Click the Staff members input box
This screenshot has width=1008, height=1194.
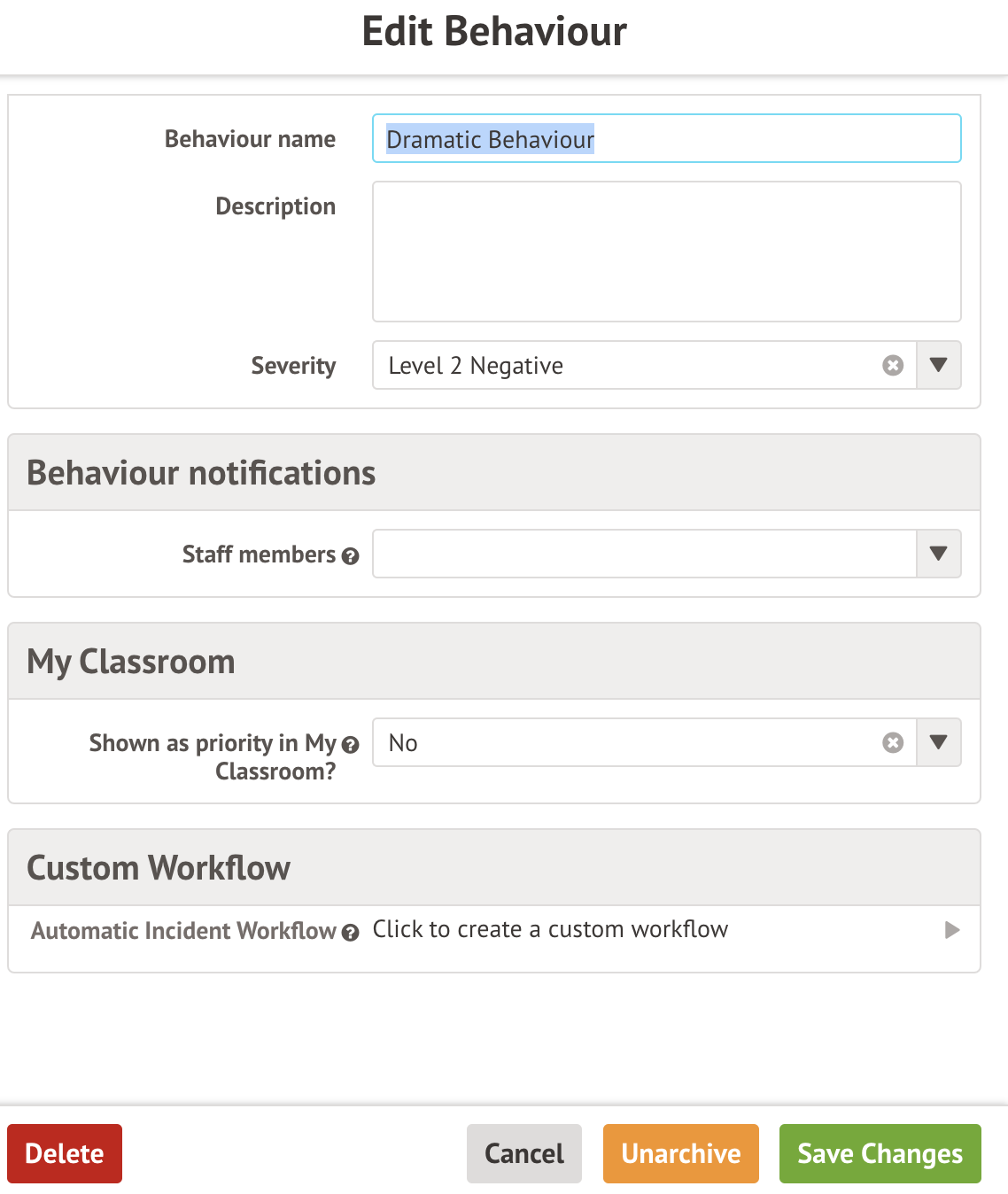click(643, 554)
